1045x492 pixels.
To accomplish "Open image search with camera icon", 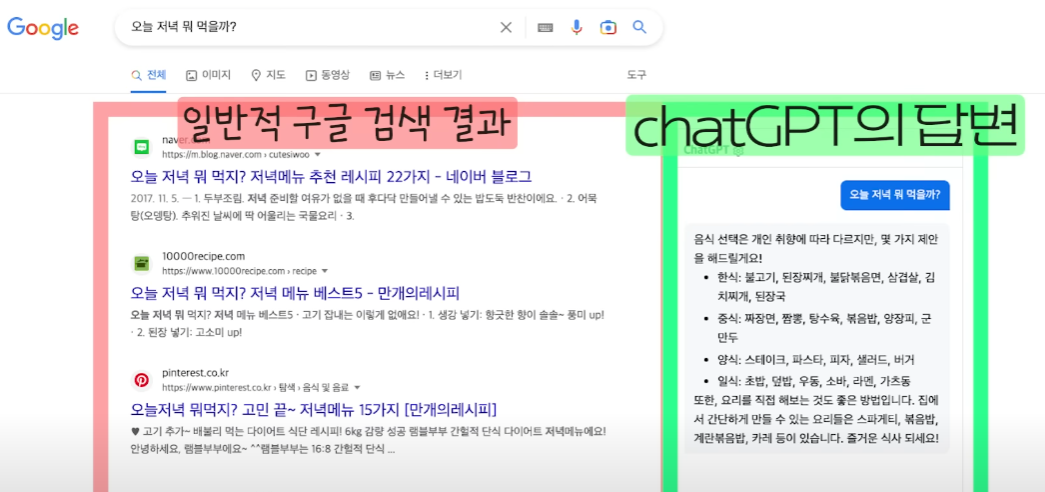I will pyautogui.click(x=607, y=27).
